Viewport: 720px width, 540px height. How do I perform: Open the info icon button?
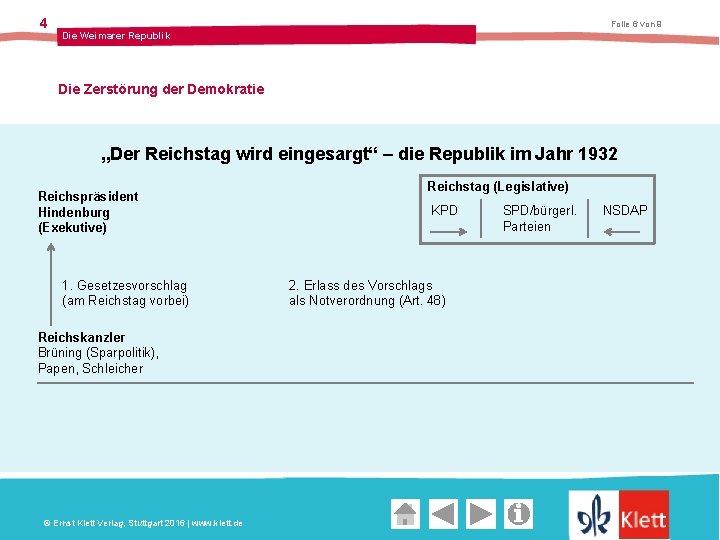tap(518, 514)
